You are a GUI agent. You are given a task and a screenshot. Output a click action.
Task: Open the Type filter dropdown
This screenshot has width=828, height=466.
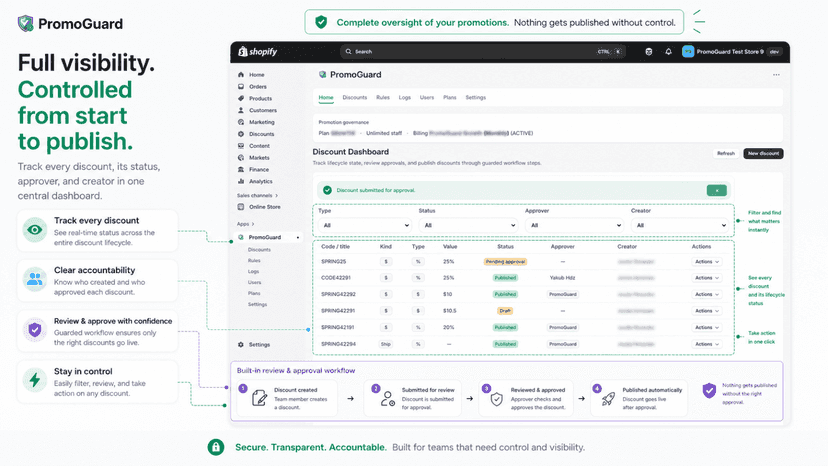pyautogui.click(x=364, y=225)
